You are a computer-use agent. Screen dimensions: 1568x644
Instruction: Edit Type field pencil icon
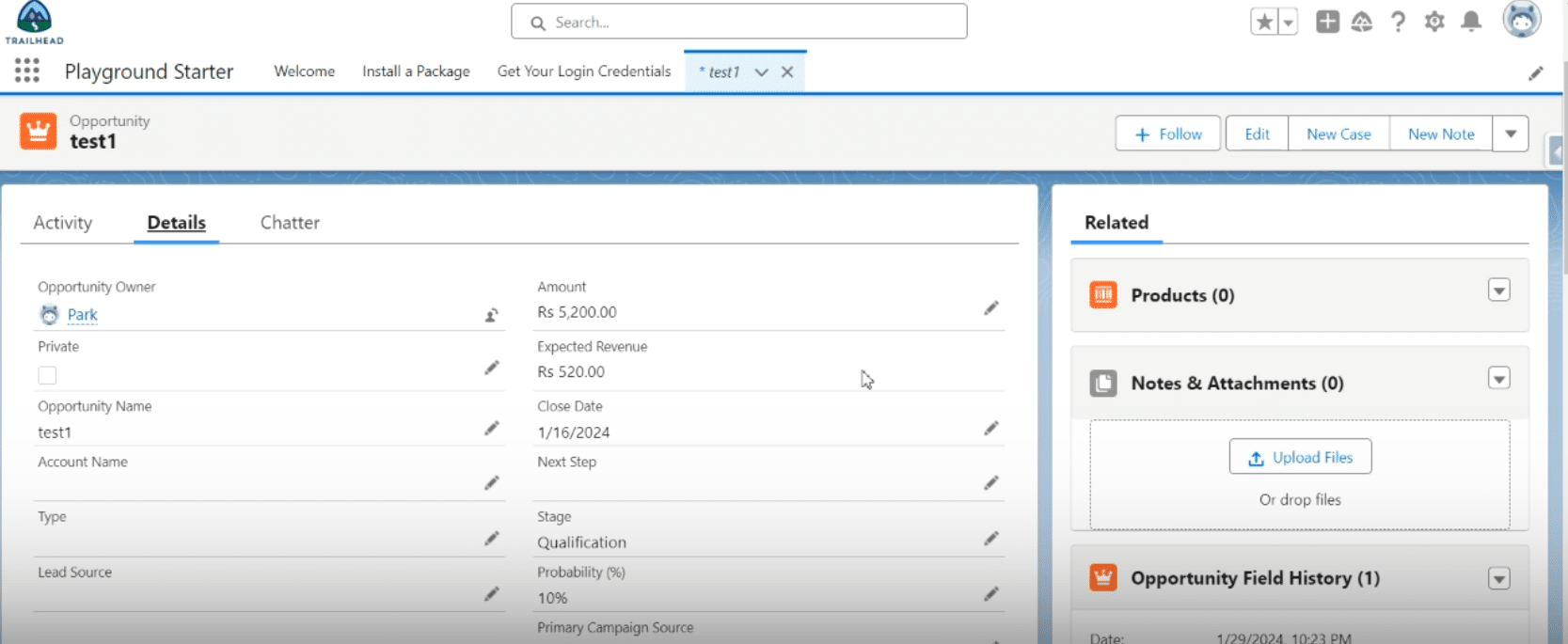[x=491, y=538]
